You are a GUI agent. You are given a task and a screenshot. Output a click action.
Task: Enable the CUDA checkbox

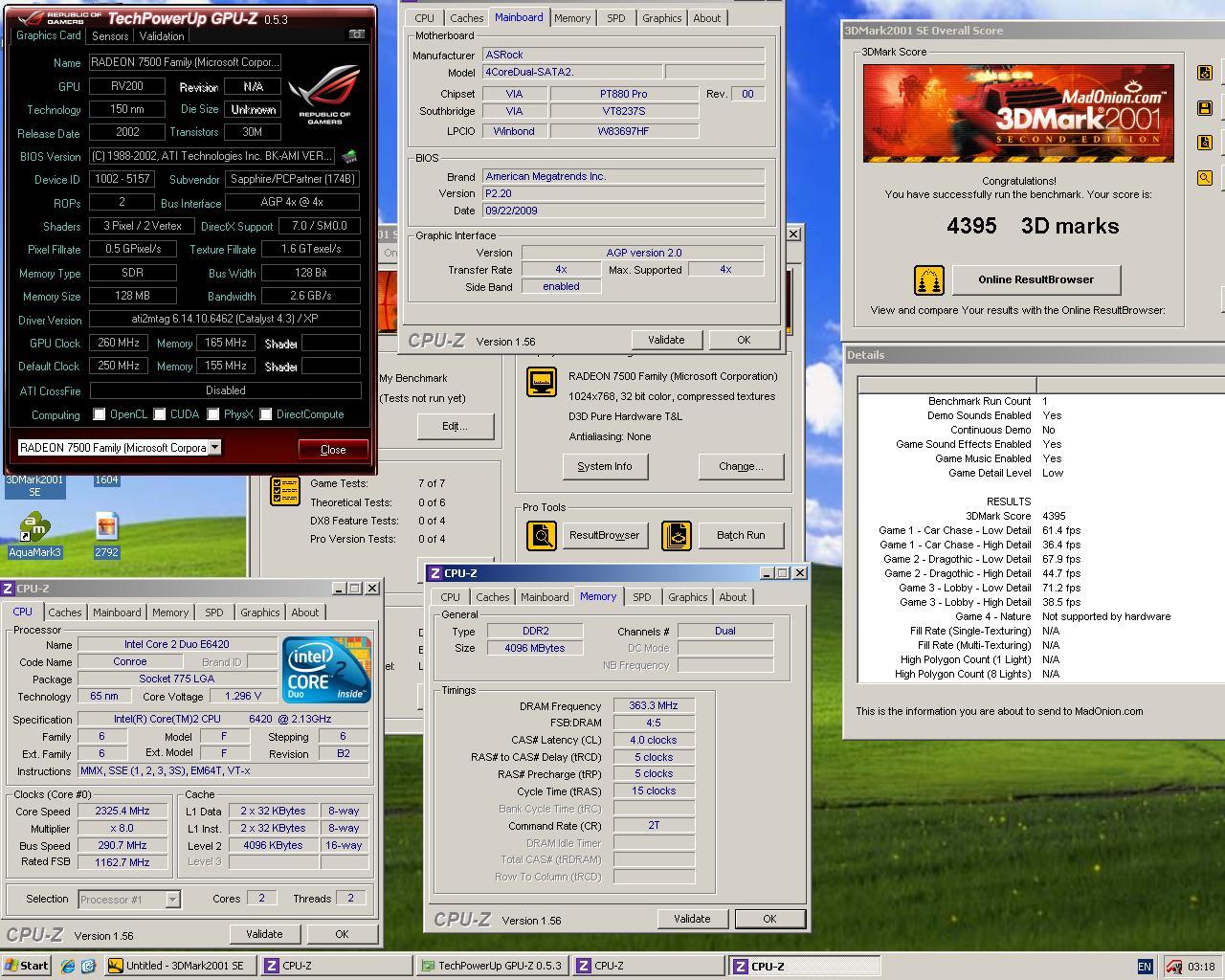pyautogui.click(x=160, y=414)
